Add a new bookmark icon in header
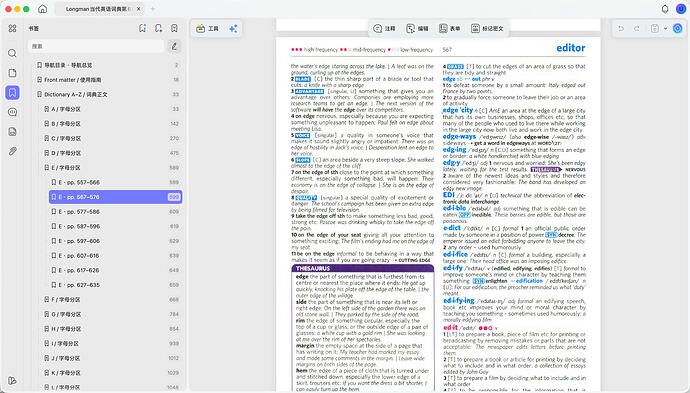The height and width of the screenshot is (393, 690). pyautogui.click(x=158, y=28)
